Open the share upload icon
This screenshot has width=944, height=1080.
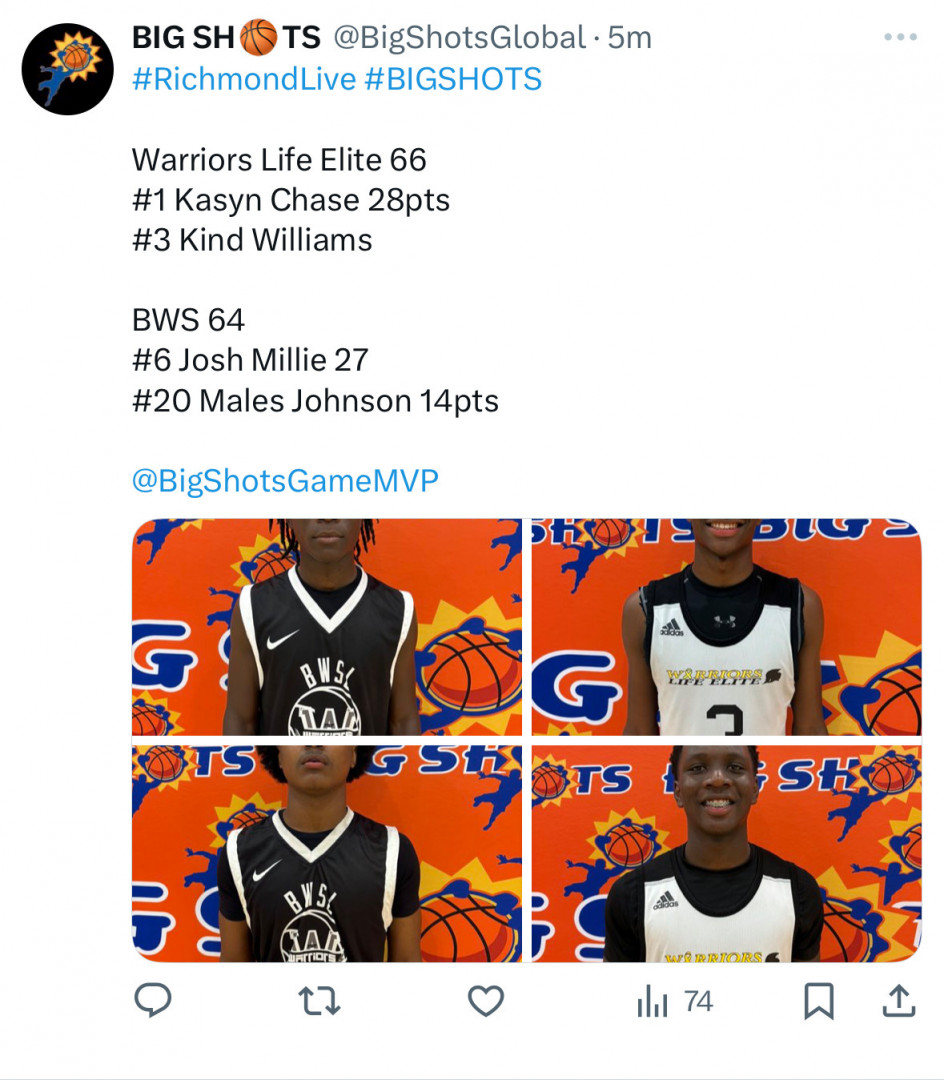(899, 1001)
